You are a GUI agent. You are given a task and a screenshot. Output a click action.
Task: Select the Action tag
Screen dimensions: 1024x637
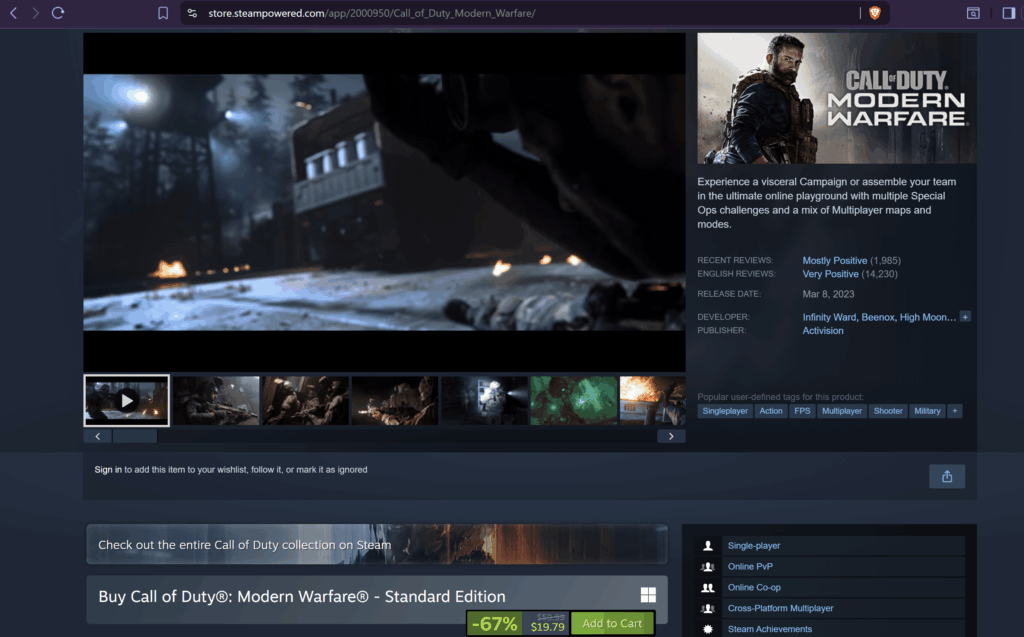point(771,411)
